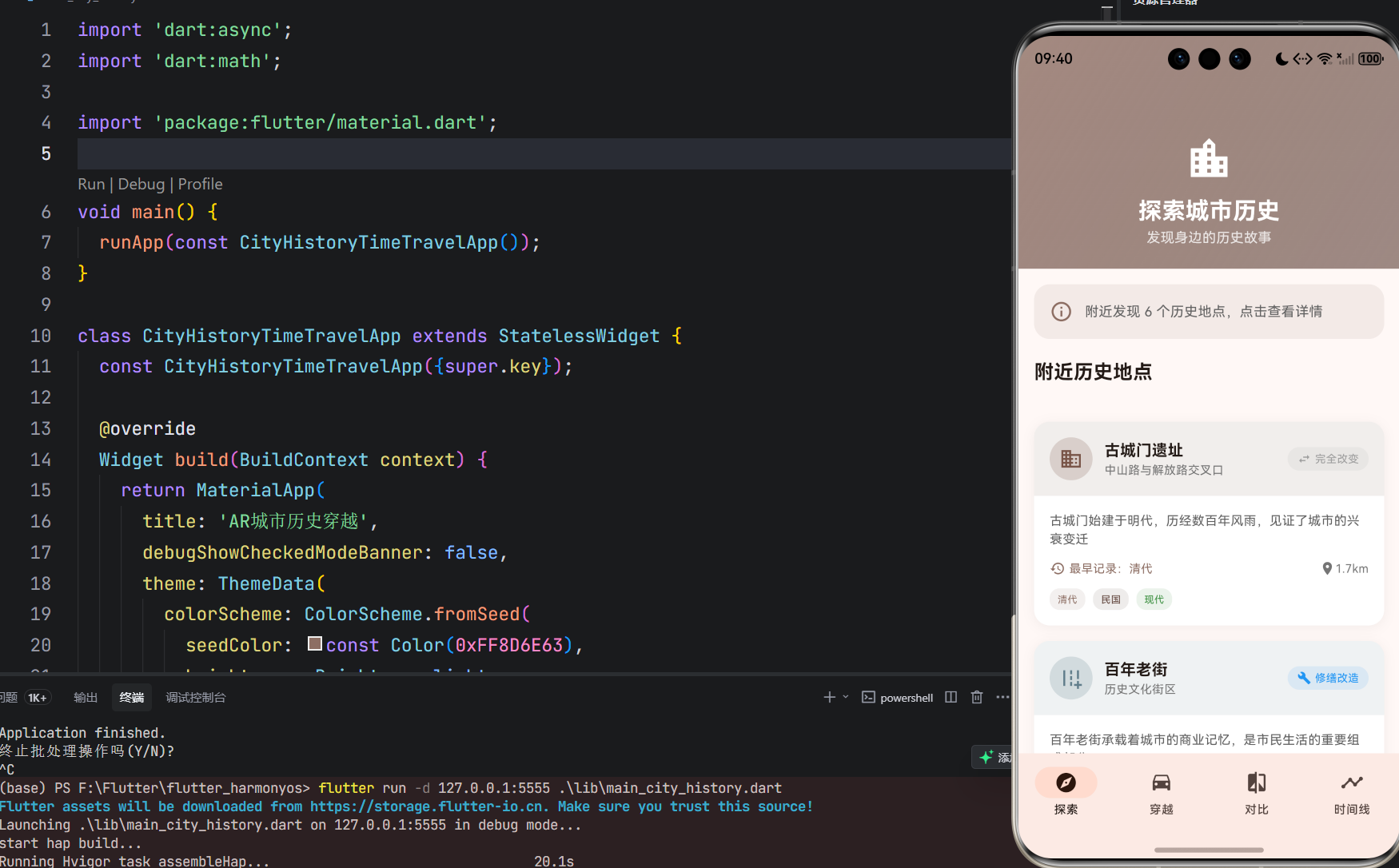Tap the 附近历史地点 section heading
Screen dimensions: 1399x868
pos(1093,372)
